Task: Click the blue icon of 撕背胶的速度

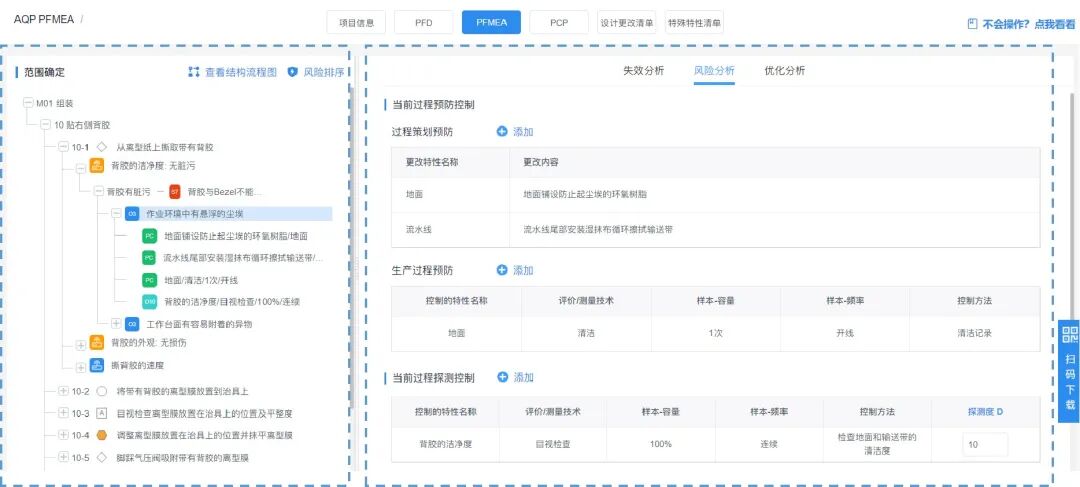Action: 97,365
